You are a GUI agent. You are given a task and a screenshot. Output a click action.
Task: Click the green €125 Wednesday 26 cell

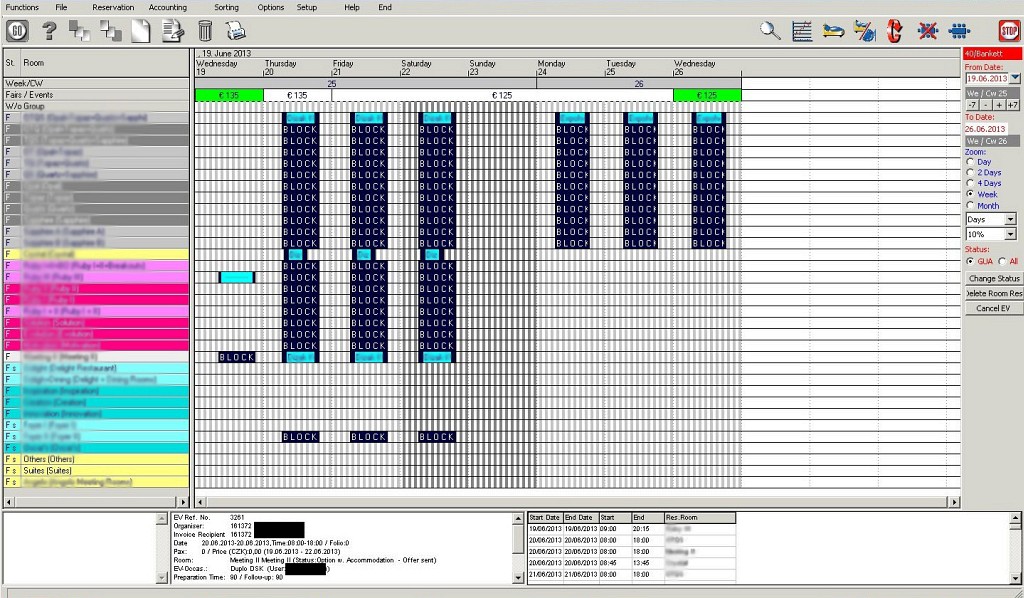[x=707, y=95]
